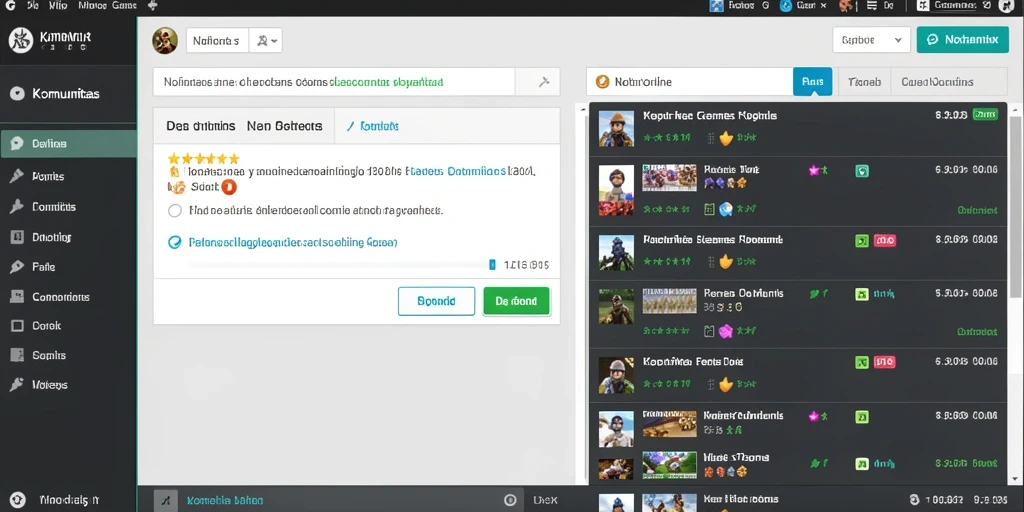Open the Pafle sidebar item
This screenshot has width=1024, height=512.
coord(43,267)
